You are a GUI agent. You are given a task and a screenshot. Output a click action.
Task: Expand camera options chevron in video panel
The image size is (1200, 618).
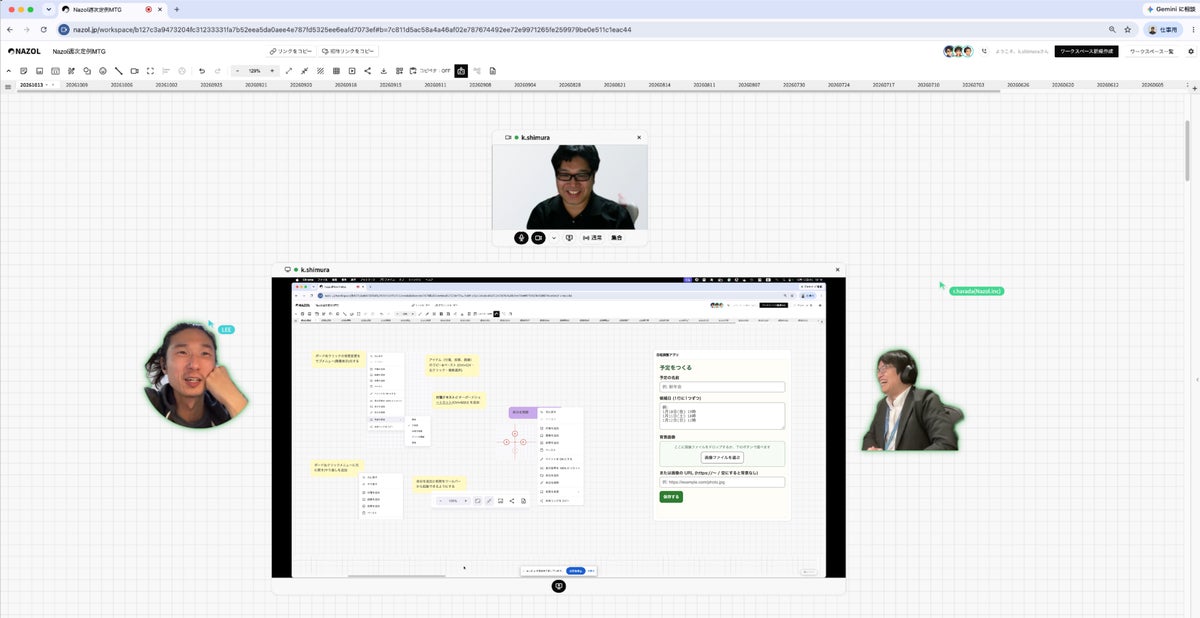point(553,238)
